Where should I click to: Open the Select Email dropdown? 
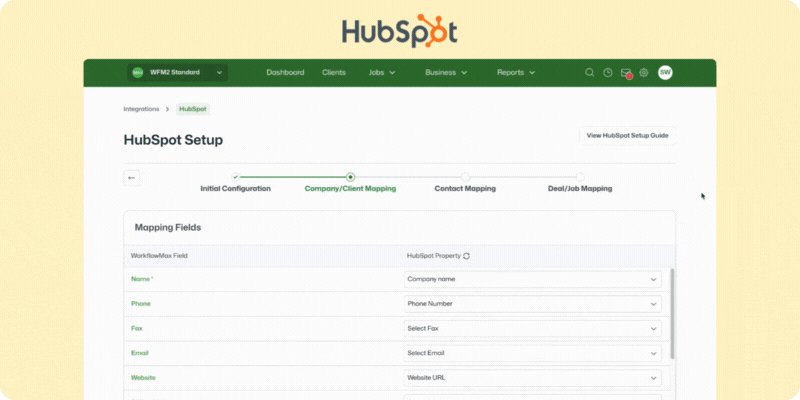pos(533,353)
